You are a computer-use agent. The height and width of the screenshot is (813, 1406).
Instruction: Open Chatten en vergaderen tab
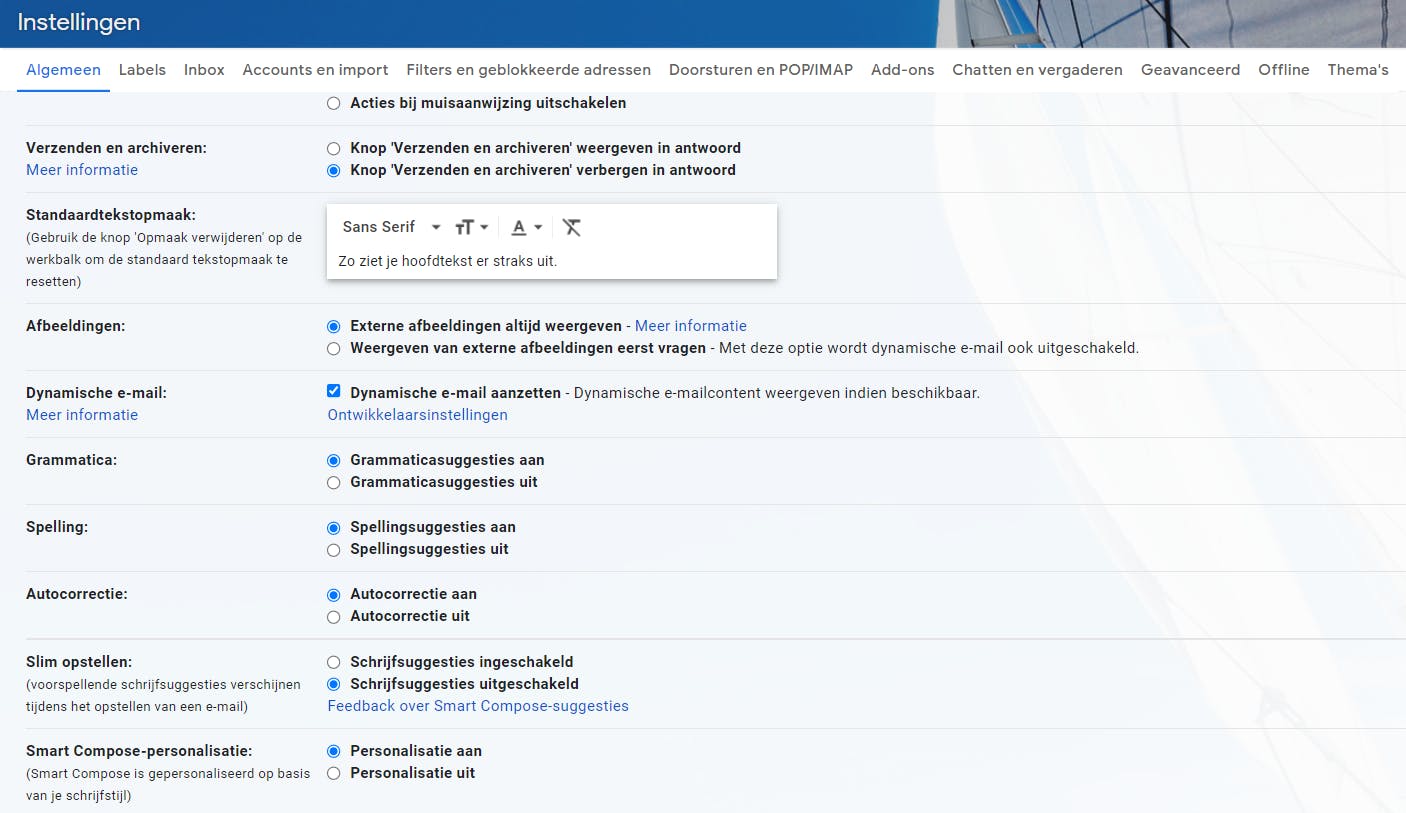pos(1037,70)
